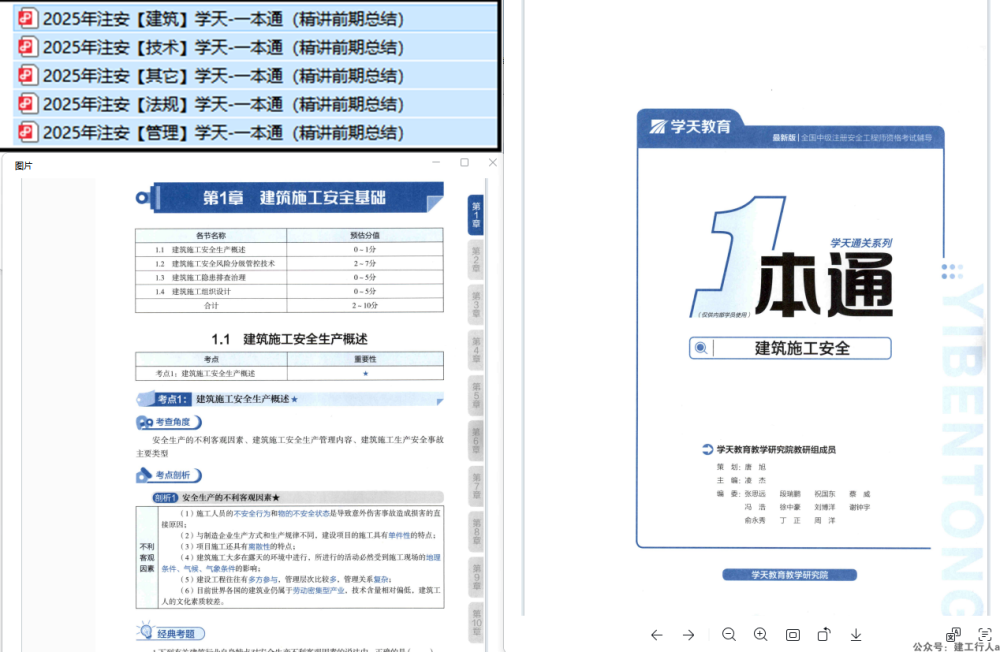Click the PDF icon of the 【技术】 file
The height and width of the screenshot is (652, 1000).
(27, 47)
